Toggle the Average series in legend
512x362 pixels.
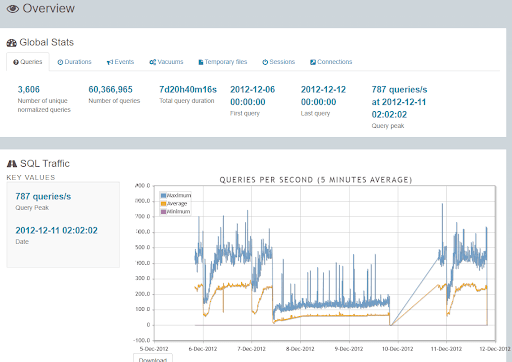coord(174,203)
